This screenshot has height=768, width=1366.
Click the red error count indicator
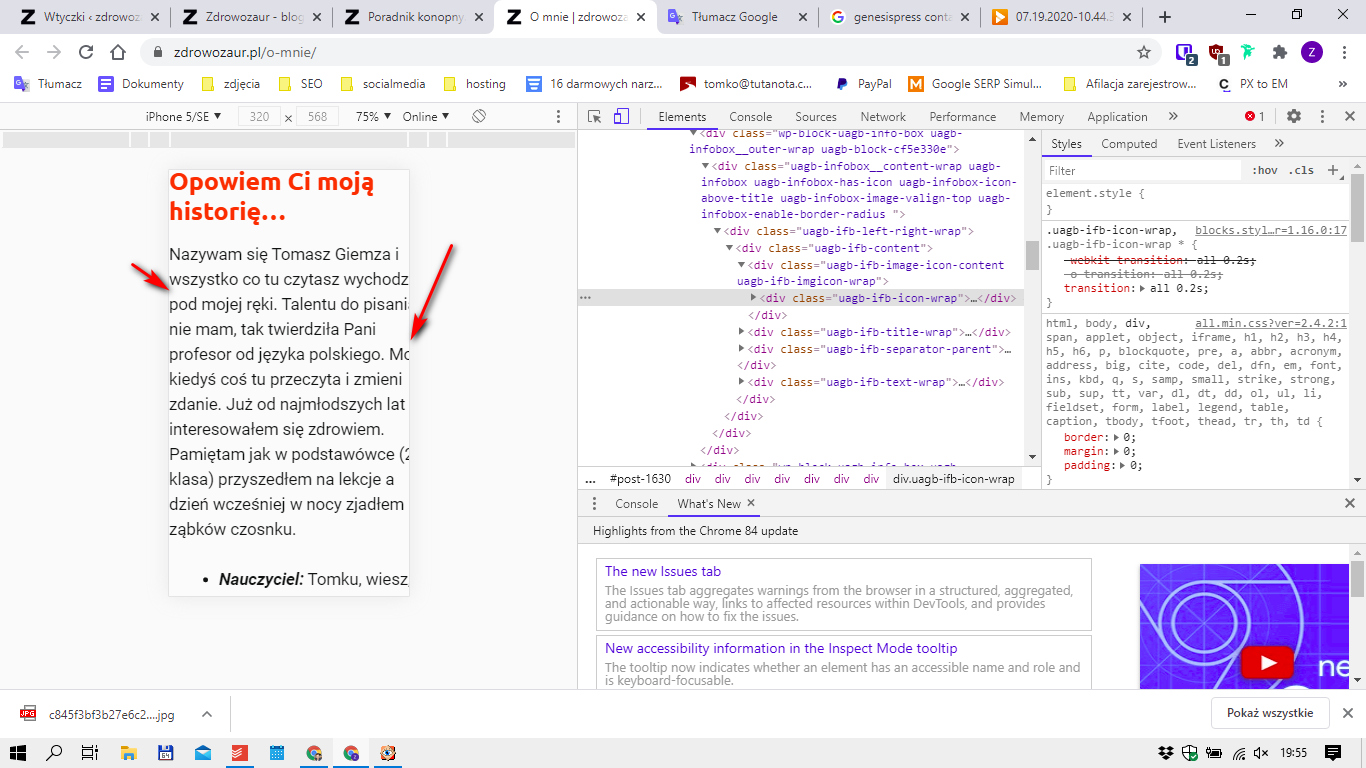pyautogui.click(x=1255, y=117)
